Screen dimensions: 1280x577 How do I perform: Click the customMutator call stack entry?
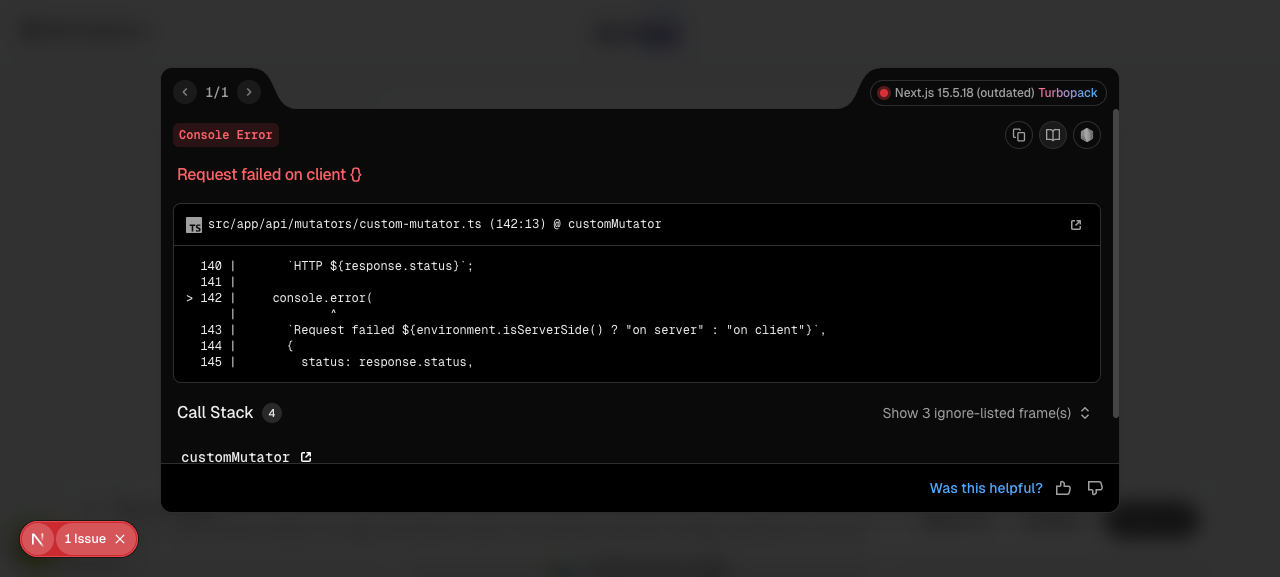pos(235,457)
